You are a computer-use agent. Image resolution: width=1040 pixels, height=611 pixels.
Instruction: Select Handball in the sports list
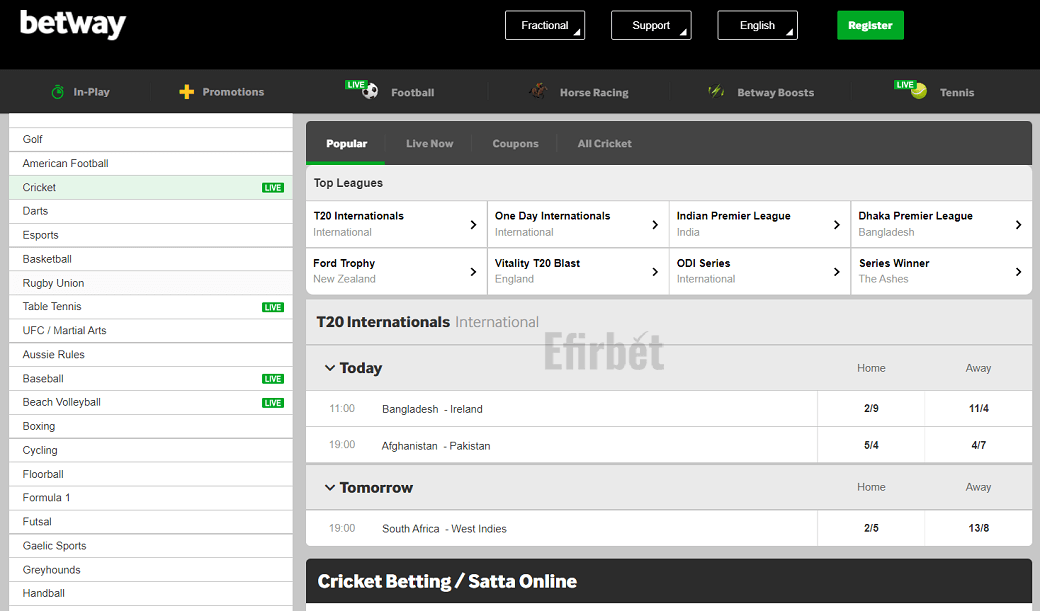coord(151,593)
